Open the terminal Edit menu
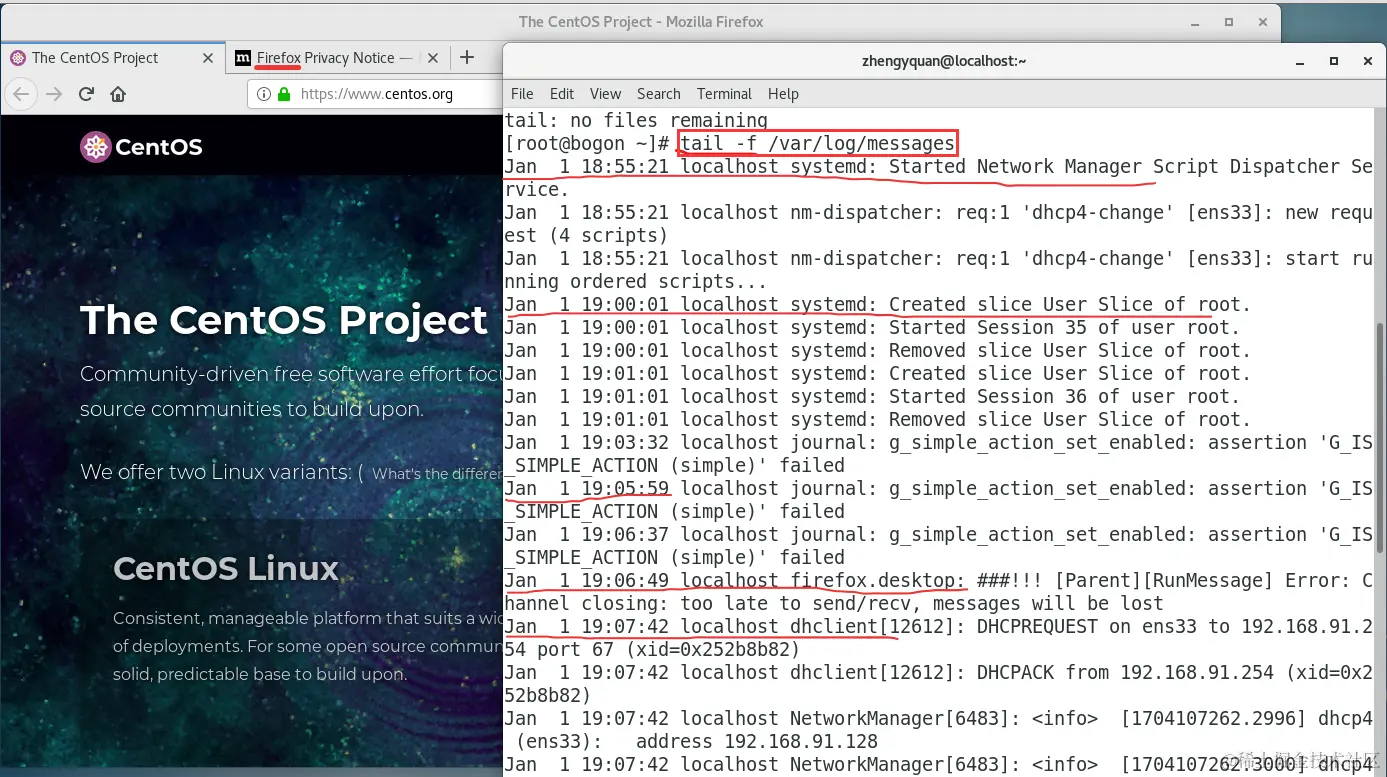1387x777 pixels. point(562,94)
